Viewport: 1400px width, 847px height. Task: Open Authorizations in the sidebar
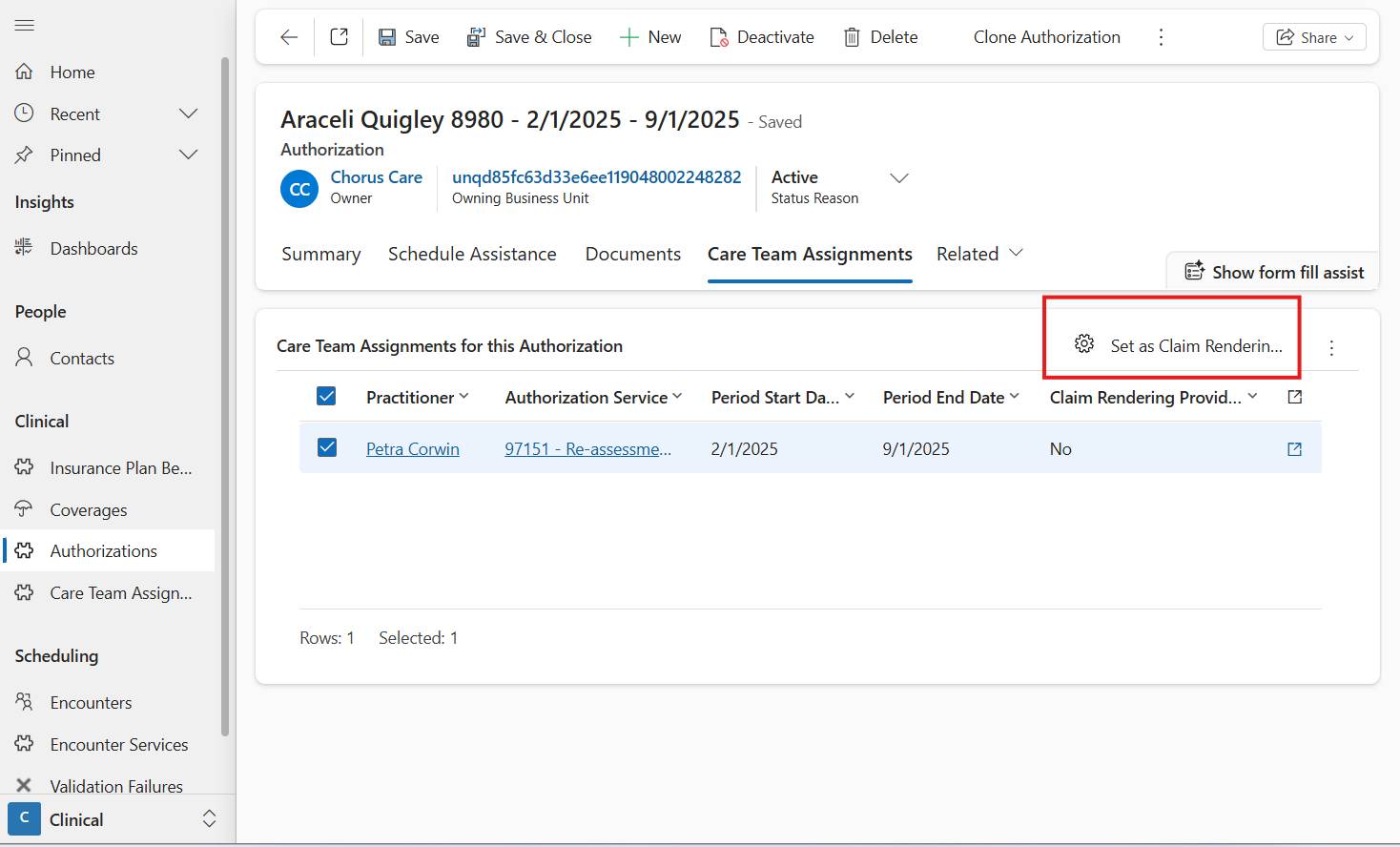(x=109, y=550)
